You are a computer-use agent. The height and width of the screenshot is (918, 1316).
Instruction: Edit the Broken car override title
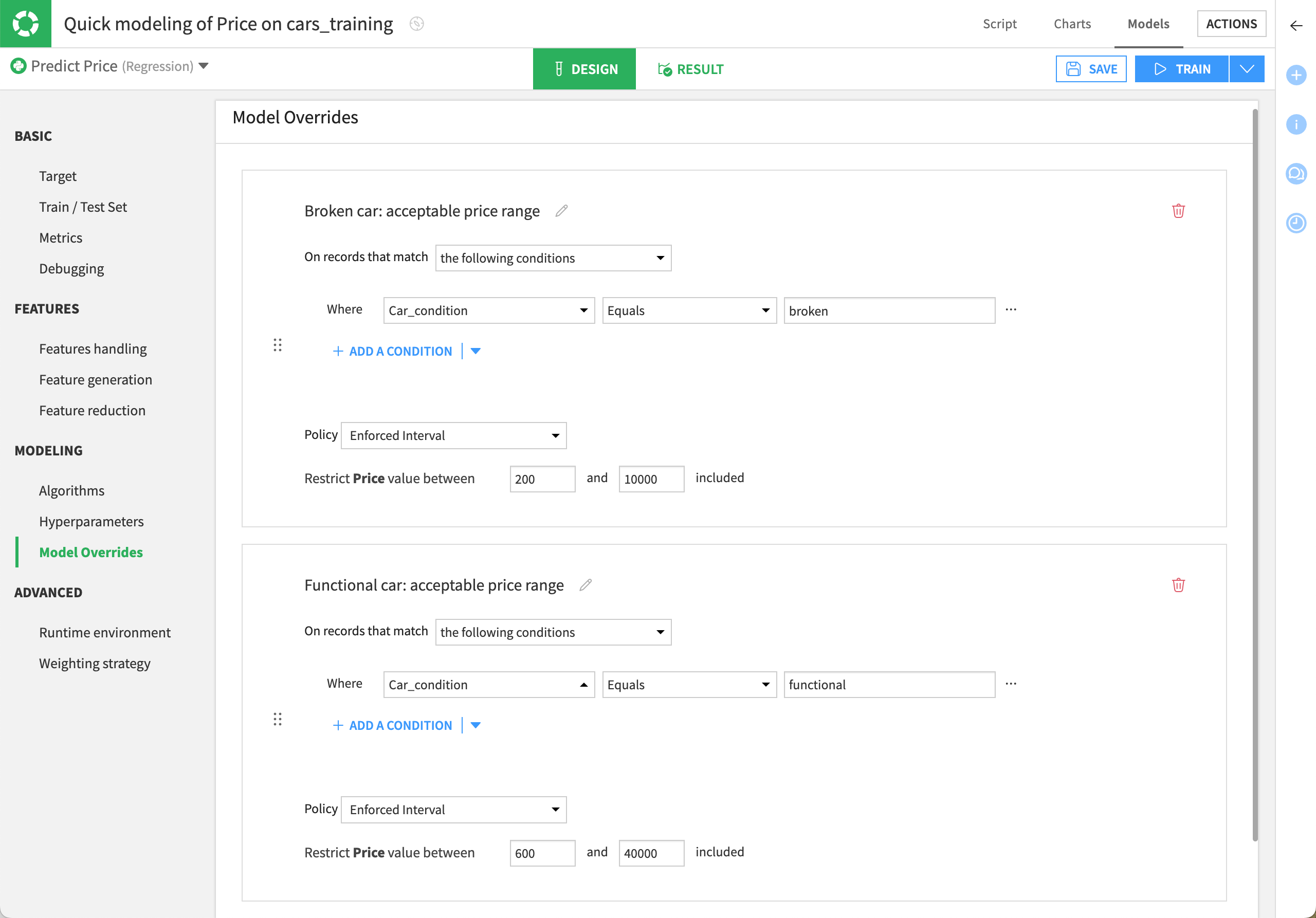pyautogui.click(x=562, y=211)
